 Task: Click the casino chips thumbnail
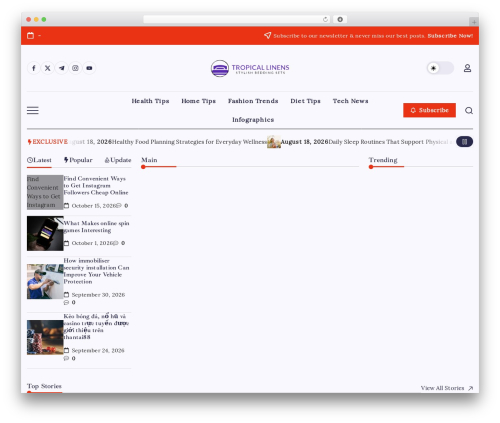45,337
